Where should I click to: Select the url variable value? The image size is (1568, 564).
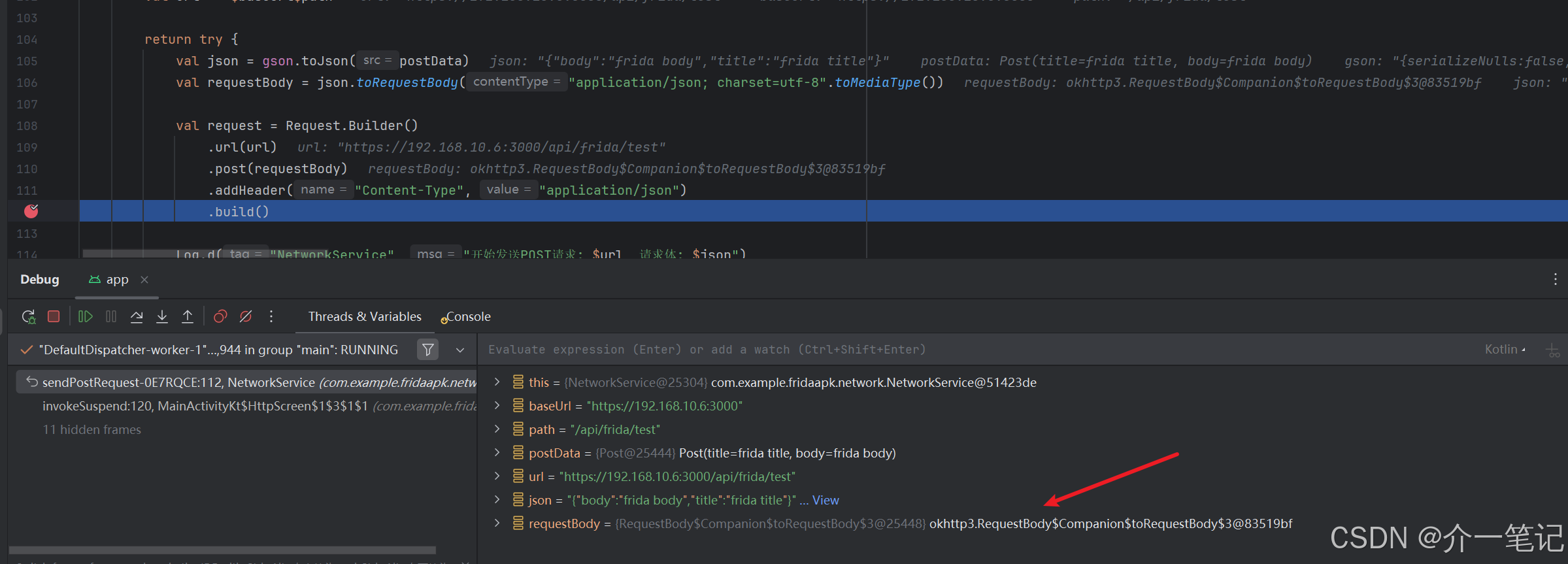pos(677,476)
